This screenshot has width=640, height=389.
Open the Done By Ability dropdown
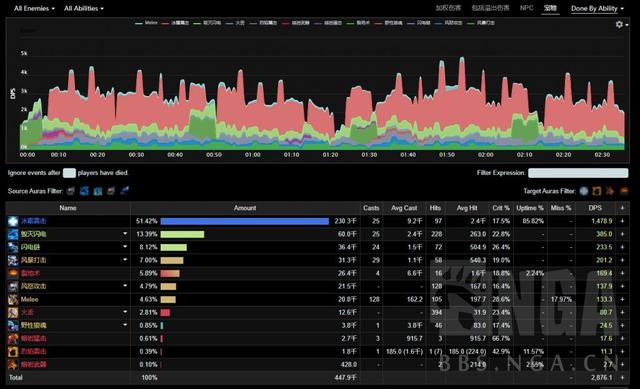[597, 9]
